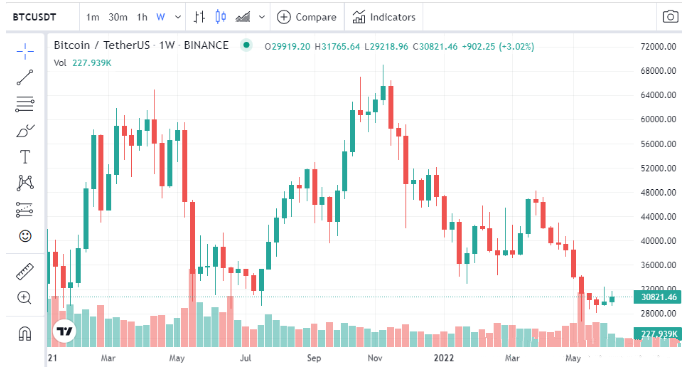Open the Indicators menu

click(x=384, y=17)
